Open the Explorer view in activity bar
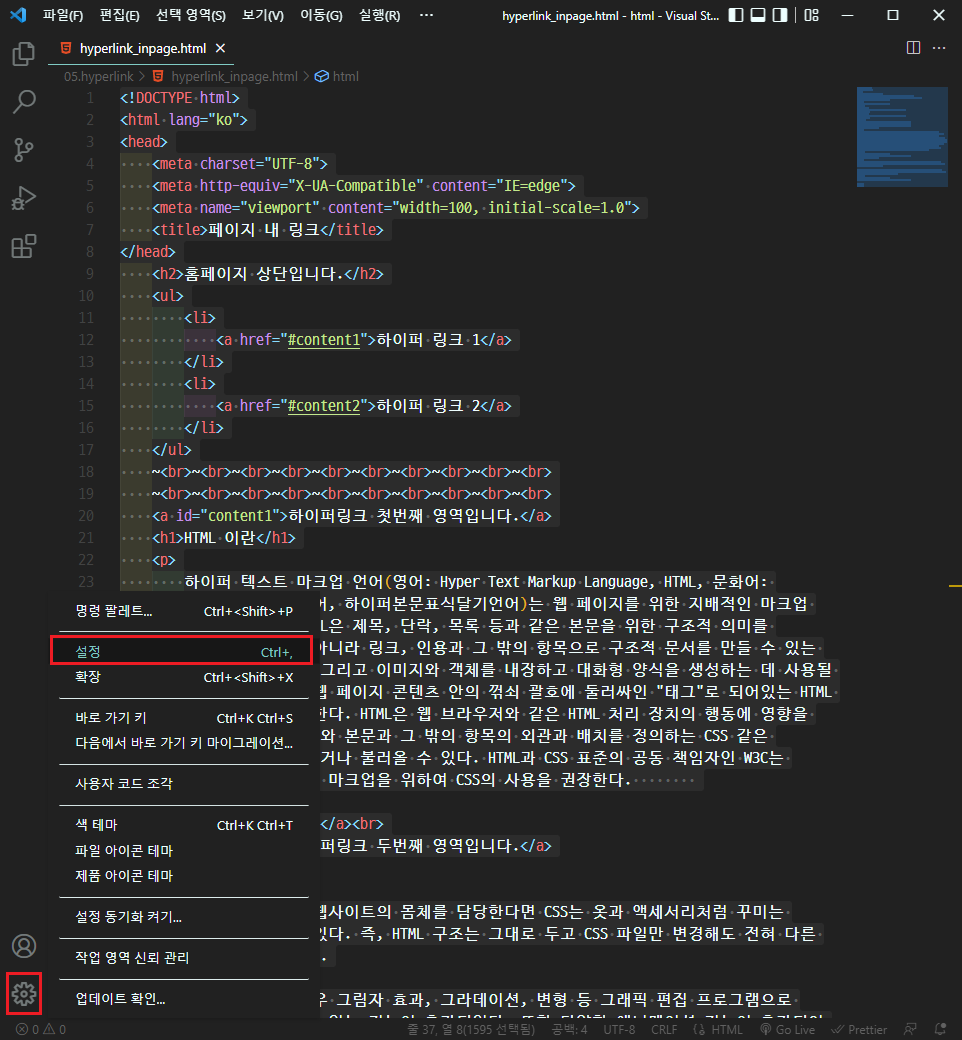The height and width of the screenshot is (1040, 962). click(23, 53)
